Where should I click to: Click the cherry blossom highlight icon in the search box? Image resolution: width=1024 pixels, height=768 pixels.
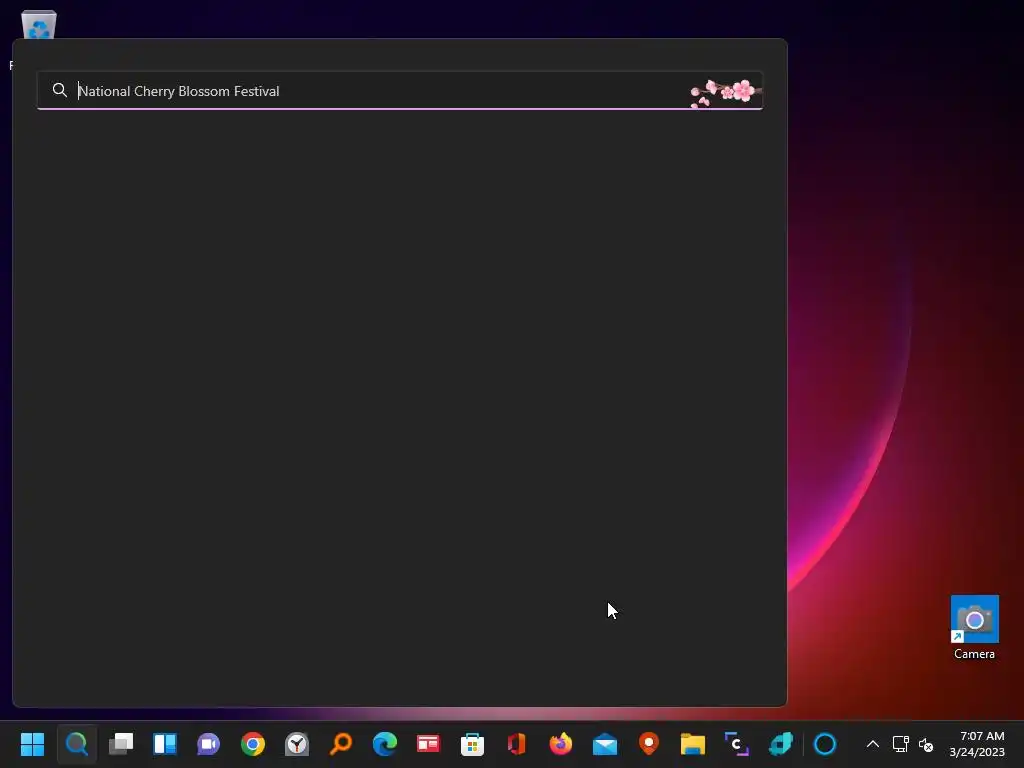click(x=725, y=92)
